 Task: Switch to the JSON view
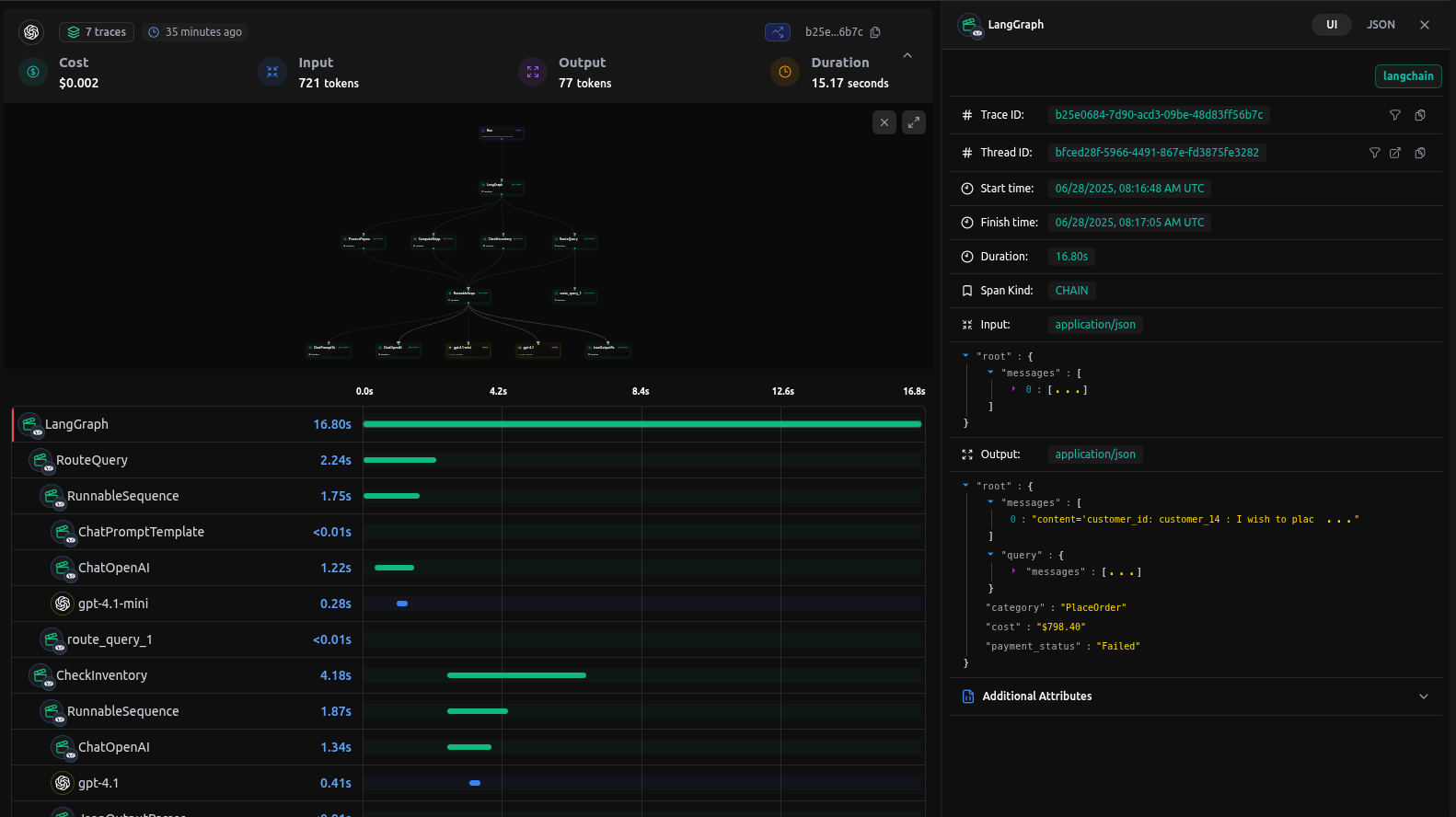tap(1381, 25)
